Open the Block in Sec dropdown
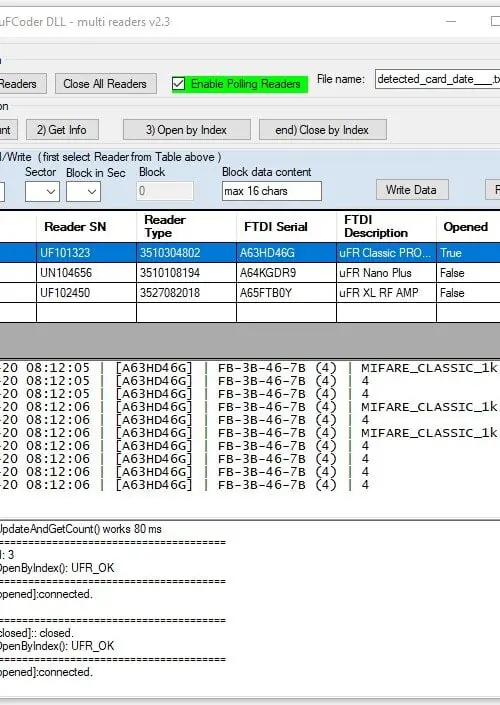500x705 pixels. pyautogui.click(x=83, y=192)
